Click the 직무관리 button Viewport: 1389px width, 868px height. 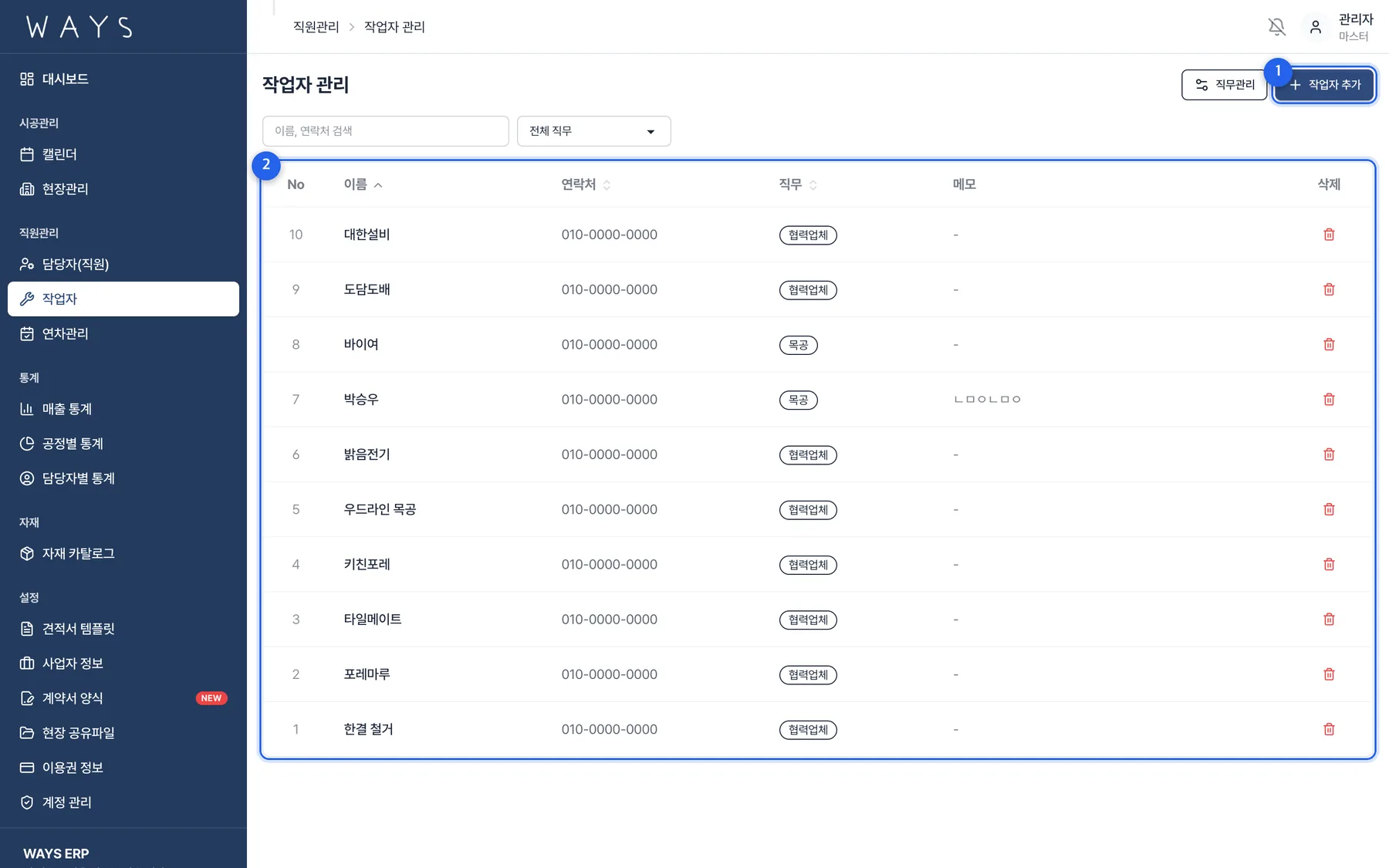click(x=1224, y=85)
